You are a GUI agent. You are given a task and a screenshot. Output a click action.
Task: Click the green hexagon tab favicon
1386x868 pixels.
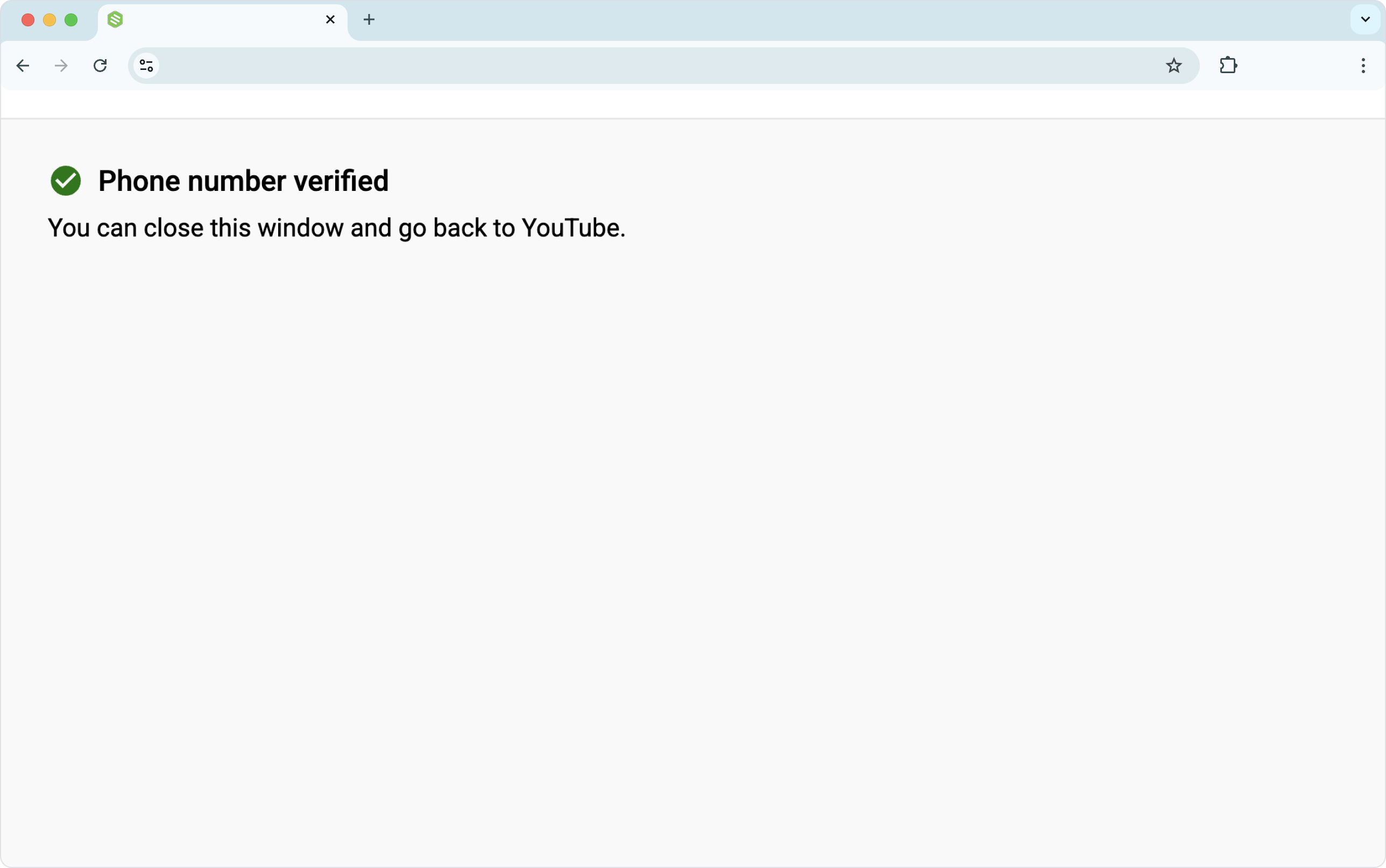click(115, 19)
